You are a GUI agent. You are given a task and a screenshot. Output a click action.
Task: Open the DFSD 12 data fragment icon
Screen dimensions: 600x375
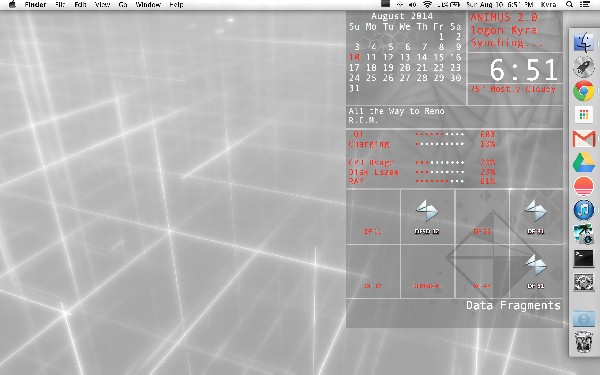(x=427, y=211)
